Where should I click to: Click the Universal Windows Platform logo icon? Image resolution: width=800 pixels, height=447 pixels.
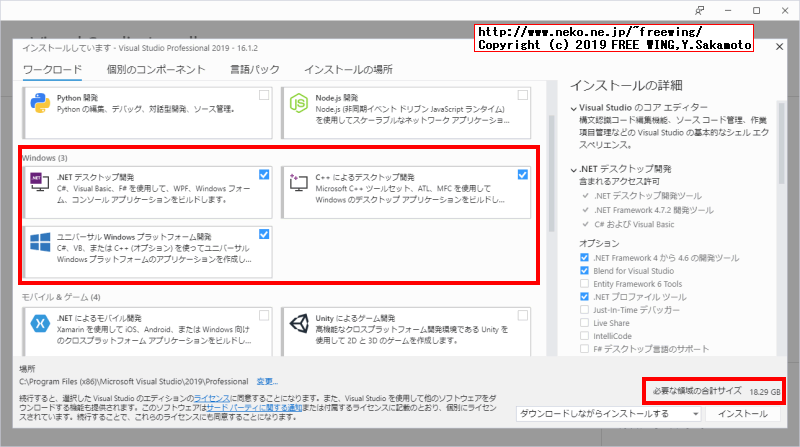[x=40, y=242]
